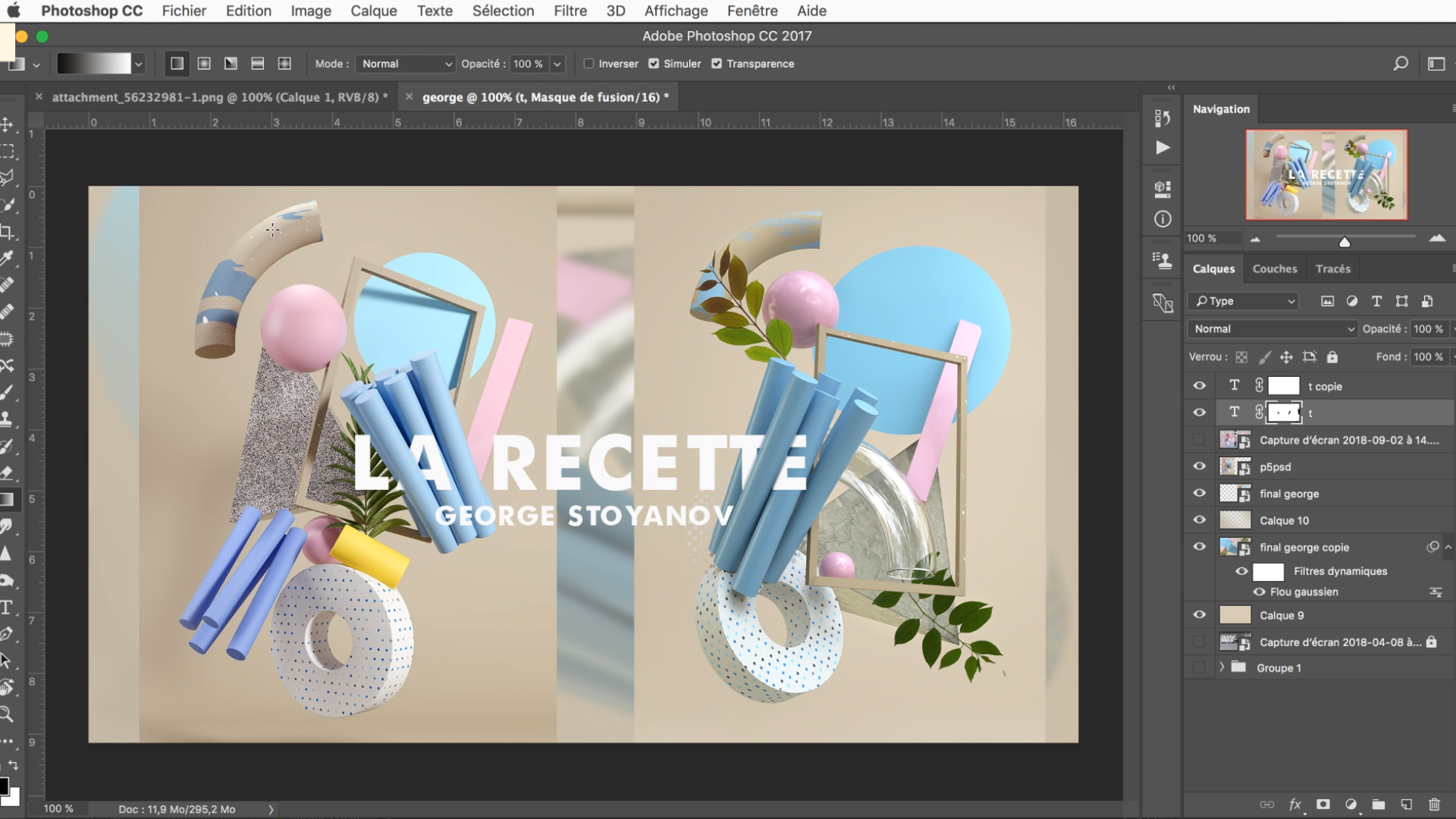This screenshot has width=1456, height=819.
Task: Click the search magnifier in options bar
Action: 1401,64
